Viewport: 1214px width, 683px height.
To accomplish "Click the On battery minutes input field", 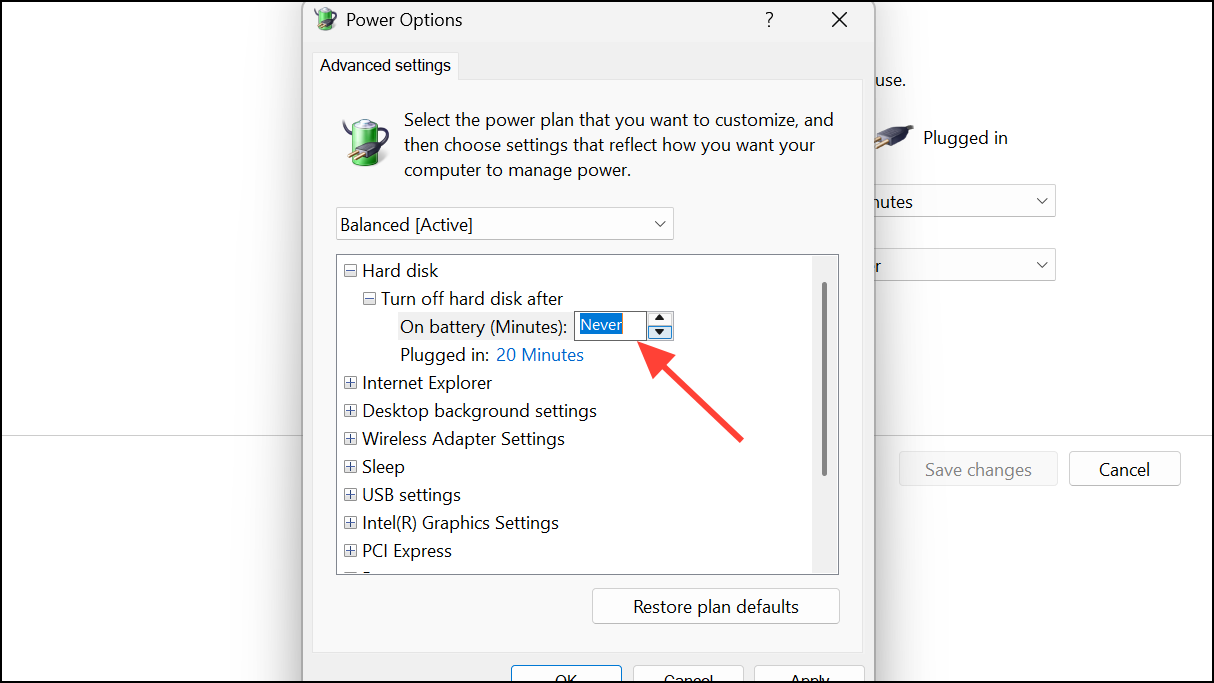I will pos(610,325).
